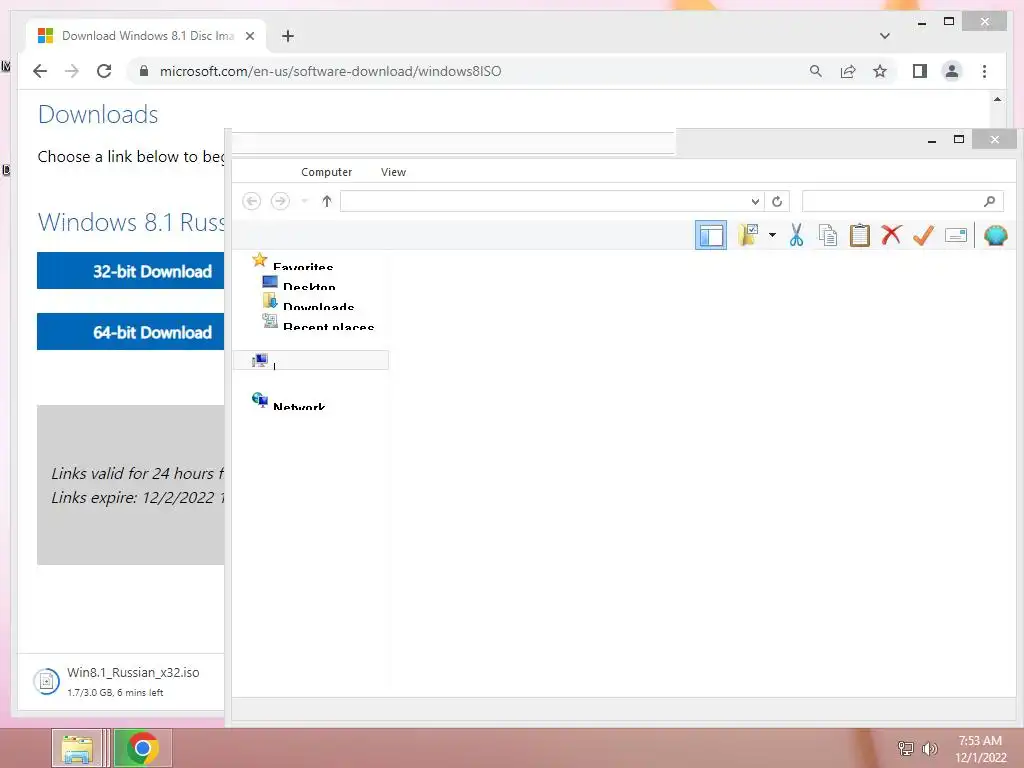Click the magnifier icon in Explorer search
The image size is (1024, 768).
point(989,201)
